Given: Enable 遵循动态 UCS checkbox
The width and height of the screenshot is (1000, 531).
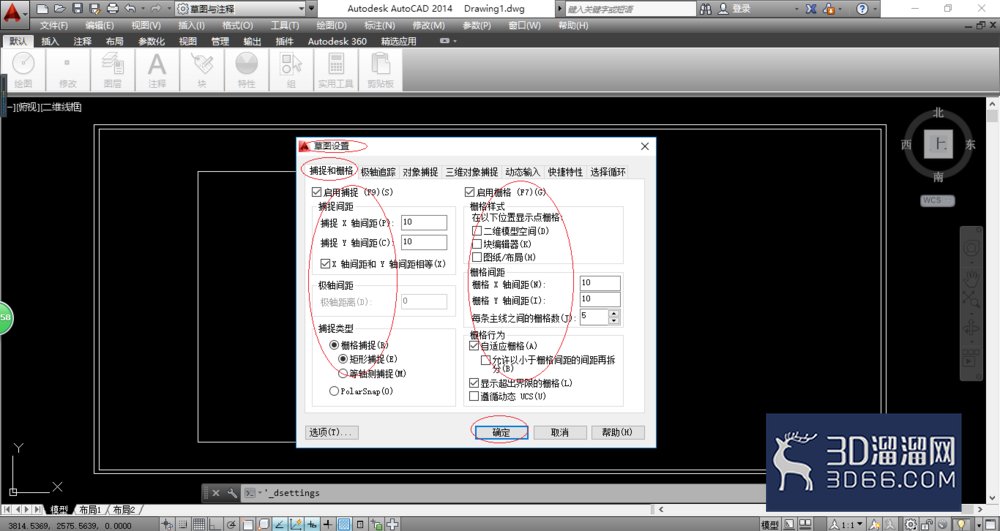Looking at the screenshot, I should (473, 396).
